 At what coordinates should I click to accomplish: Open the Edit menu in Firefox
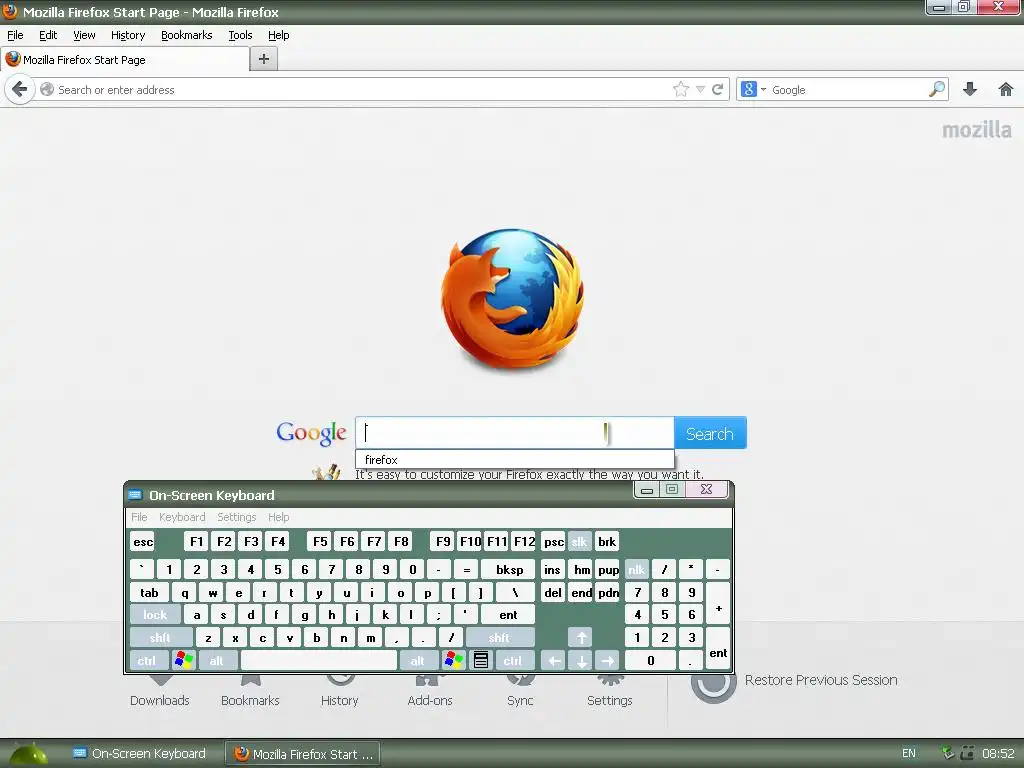pyautogui.click(x=48, y=35)
